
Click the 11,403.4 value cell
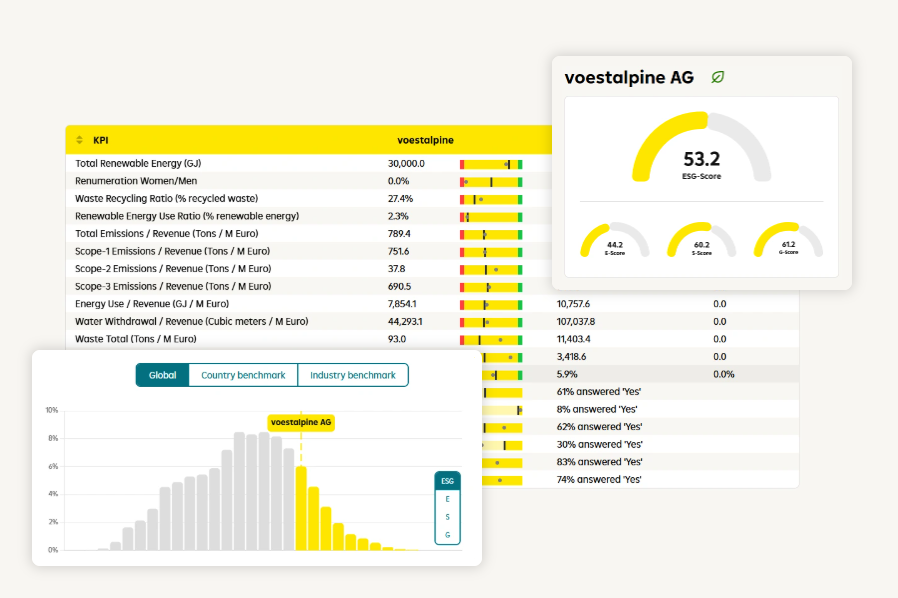573,339
